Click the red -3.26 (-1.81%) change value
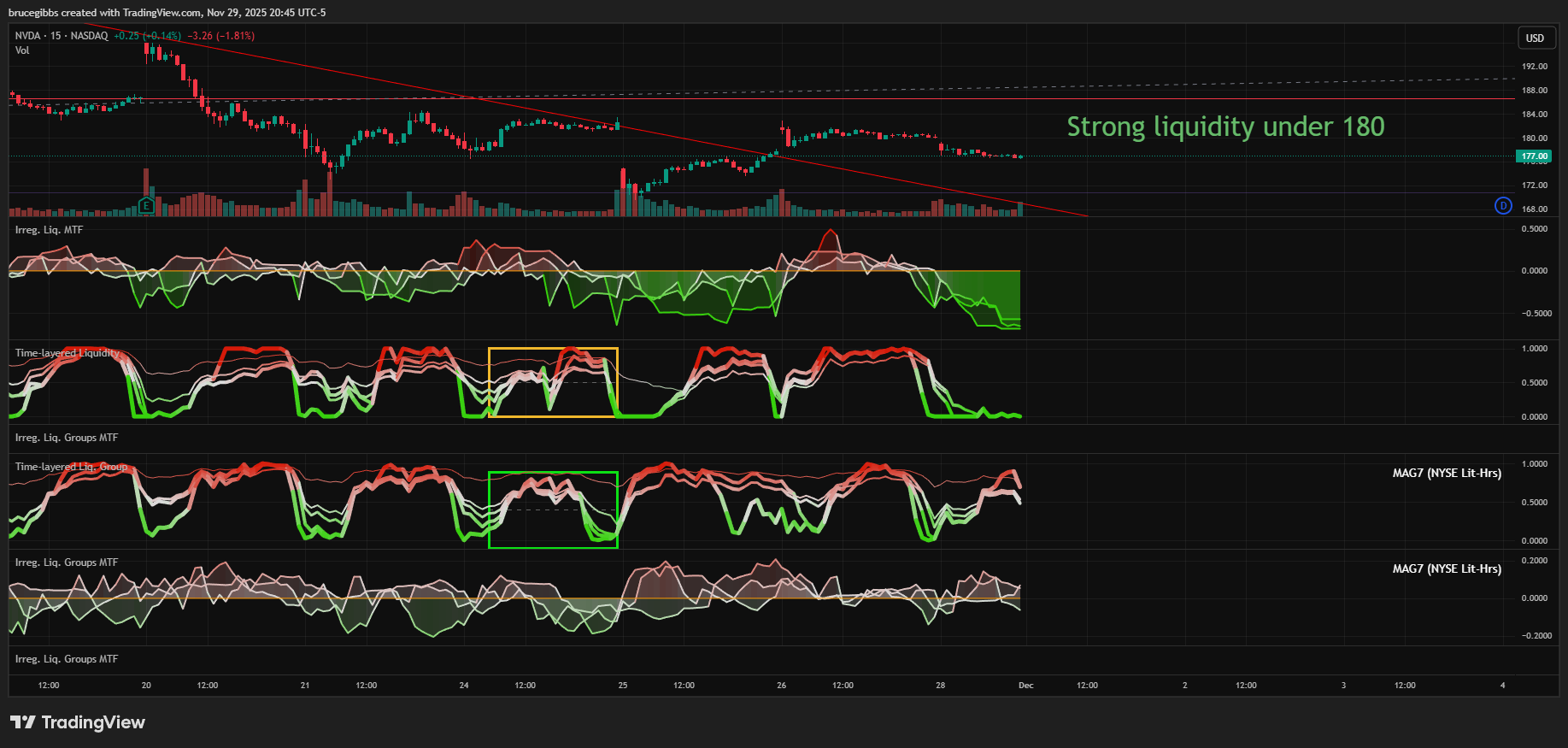The width and height of the screenshot is (1568, 748). pyautogui.click(x=220, y=36)
